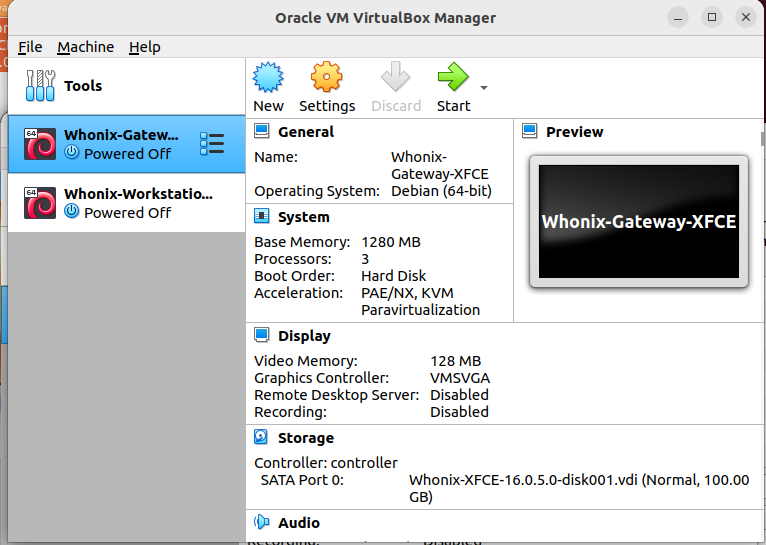Open the File menu
766x545 pixels.
coord(30,47)
